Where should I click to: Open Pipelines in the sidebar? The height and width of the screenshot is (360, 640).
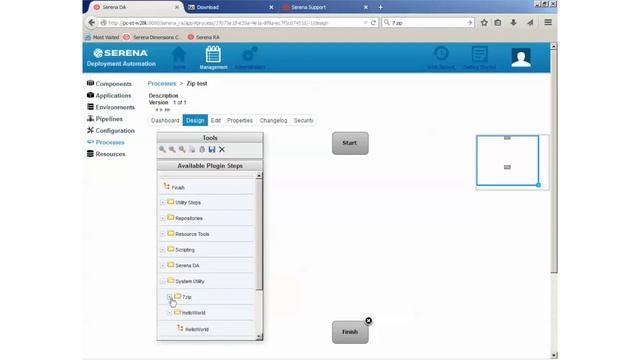pos(104,119)
